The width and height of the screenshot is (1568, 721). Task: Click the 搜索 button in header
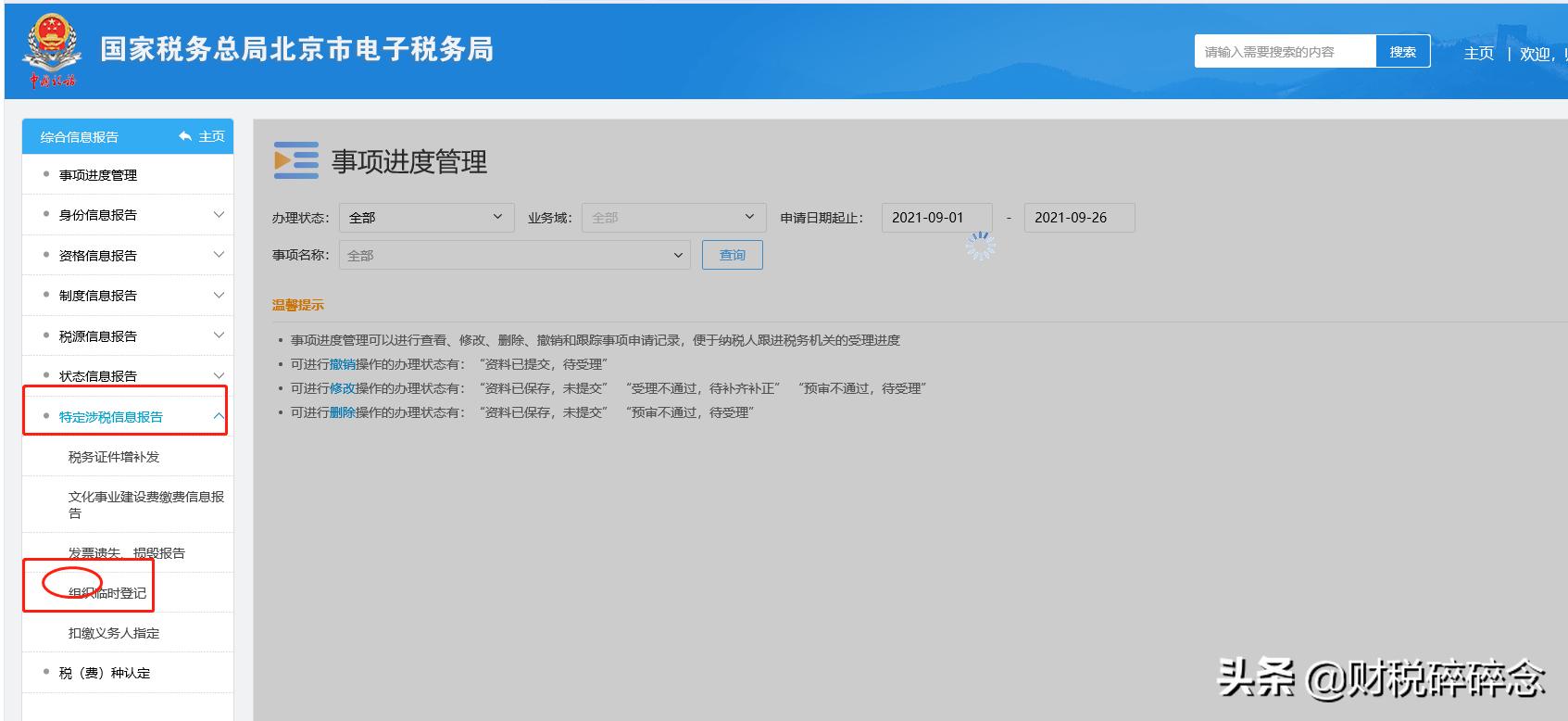coord(1403,52)
